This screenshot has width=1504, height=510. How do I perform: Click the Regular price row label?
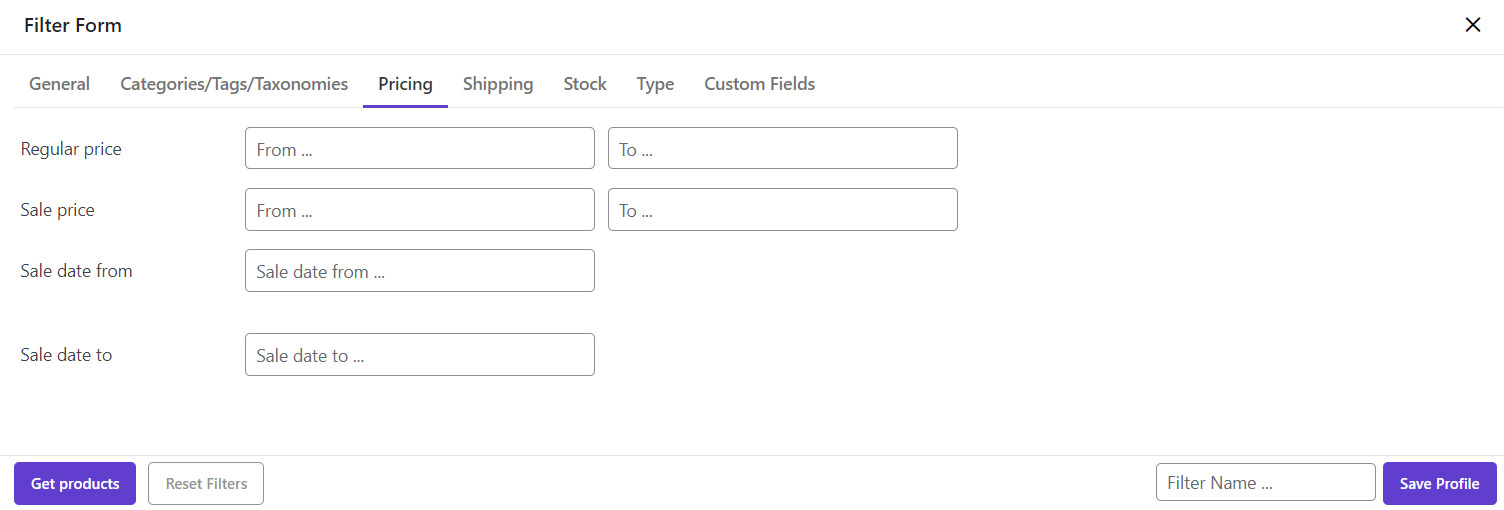tap(71, 149)
